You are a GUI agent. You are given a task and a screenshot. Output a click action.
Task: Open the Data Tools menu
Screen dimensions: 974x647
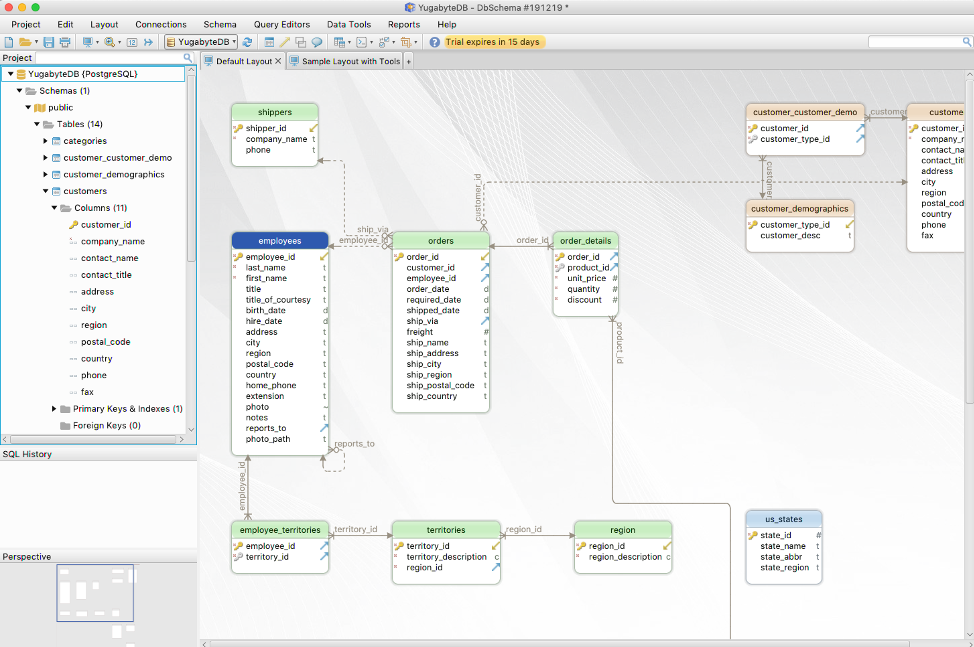click(348, 24)
